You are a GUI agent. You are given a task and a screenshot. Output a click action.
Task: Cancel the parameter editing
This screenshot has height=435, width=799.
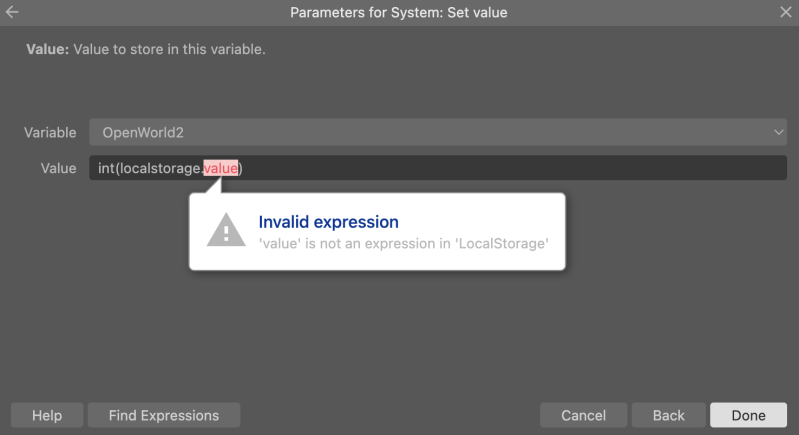(583, 415)
